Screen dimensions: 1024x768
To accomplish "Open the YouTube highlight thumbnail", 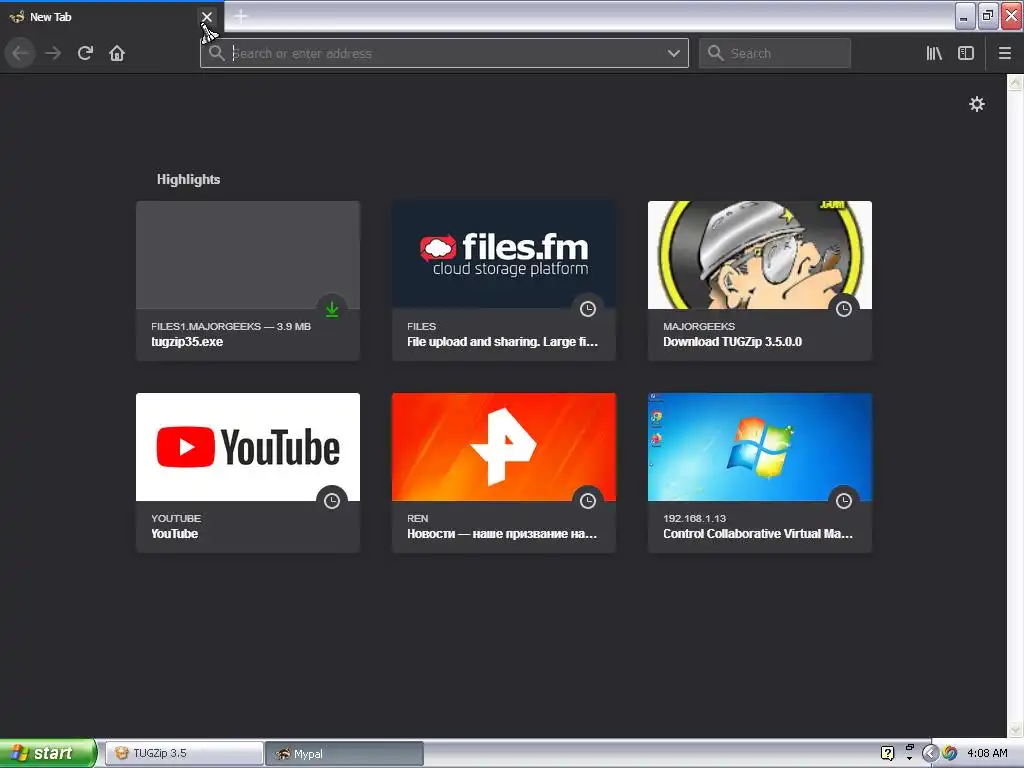I will click(248, 447).
